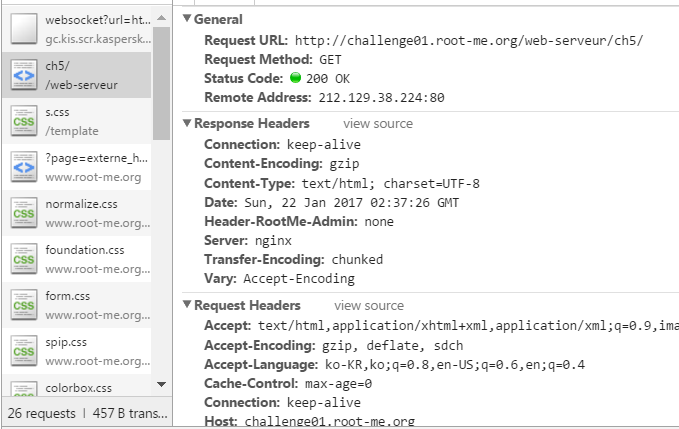Click the ch5/ document icon
679x429 pixels.
click(24, 75)
